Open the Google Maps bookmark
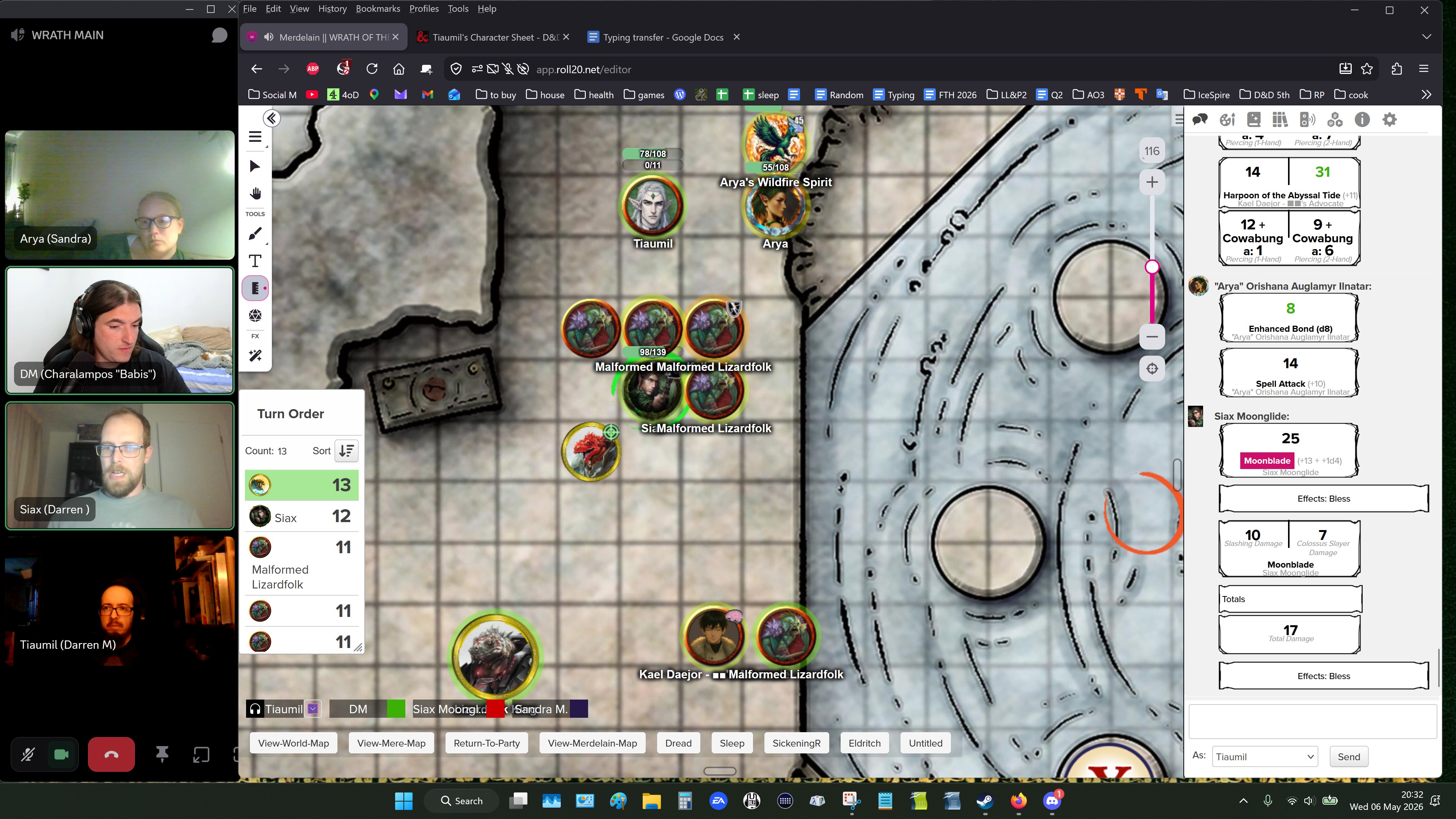The width and height of the screenshot is (1456, 819). pos(373,94)
